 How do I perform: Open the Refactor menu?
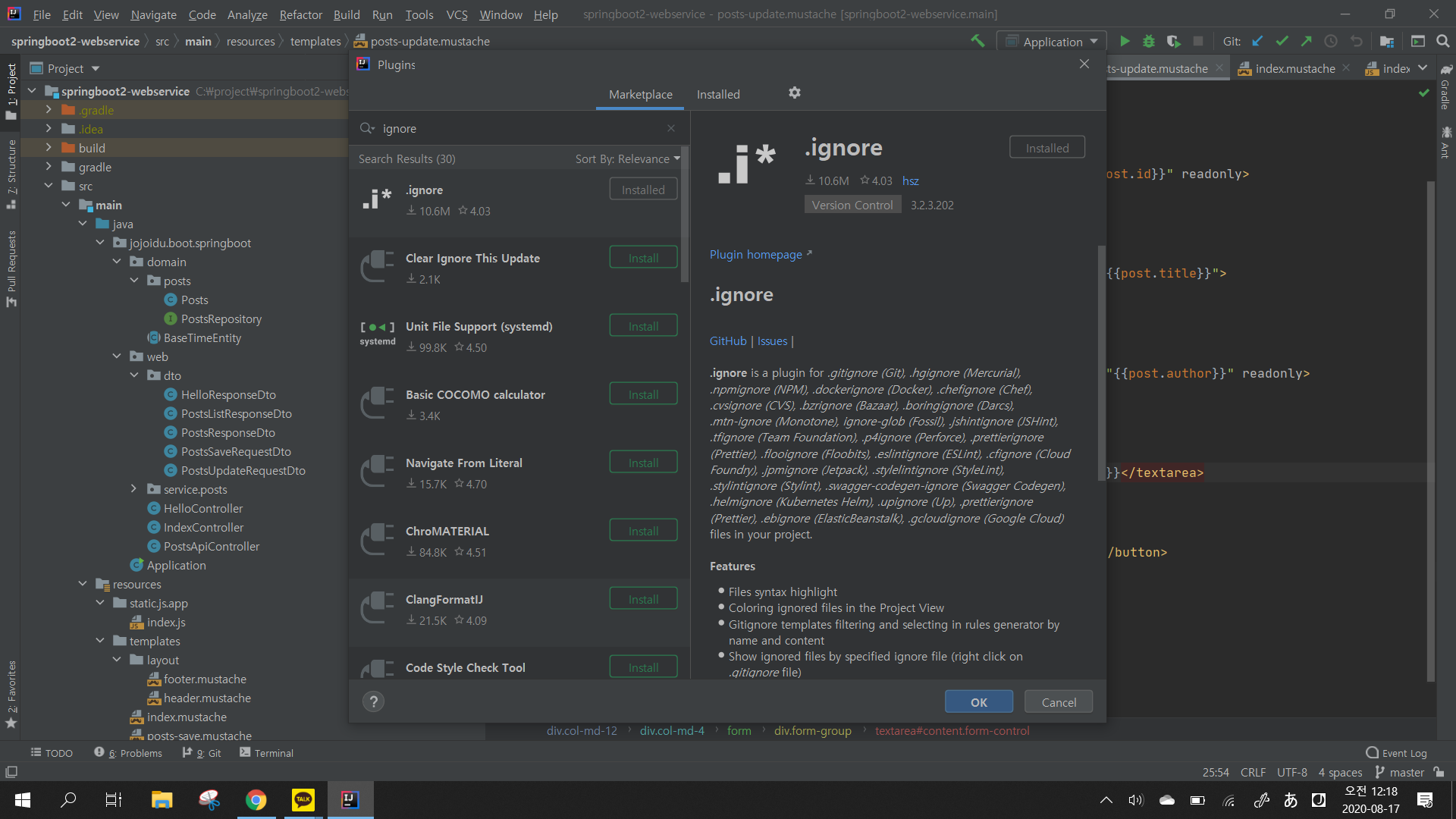point(300,14)
